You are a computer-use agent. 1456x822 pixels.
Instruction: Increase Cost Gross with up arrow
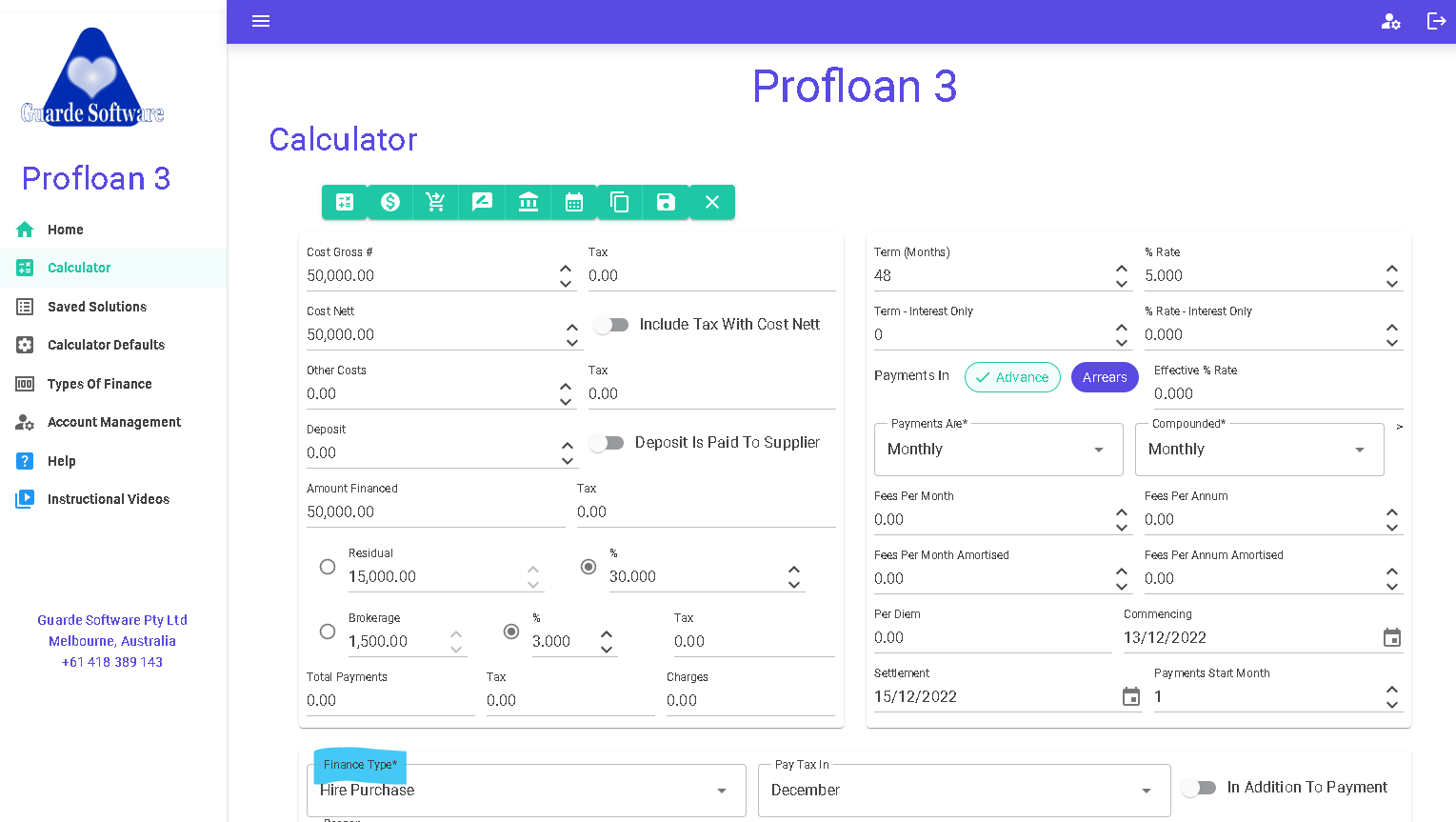point(566,269)
